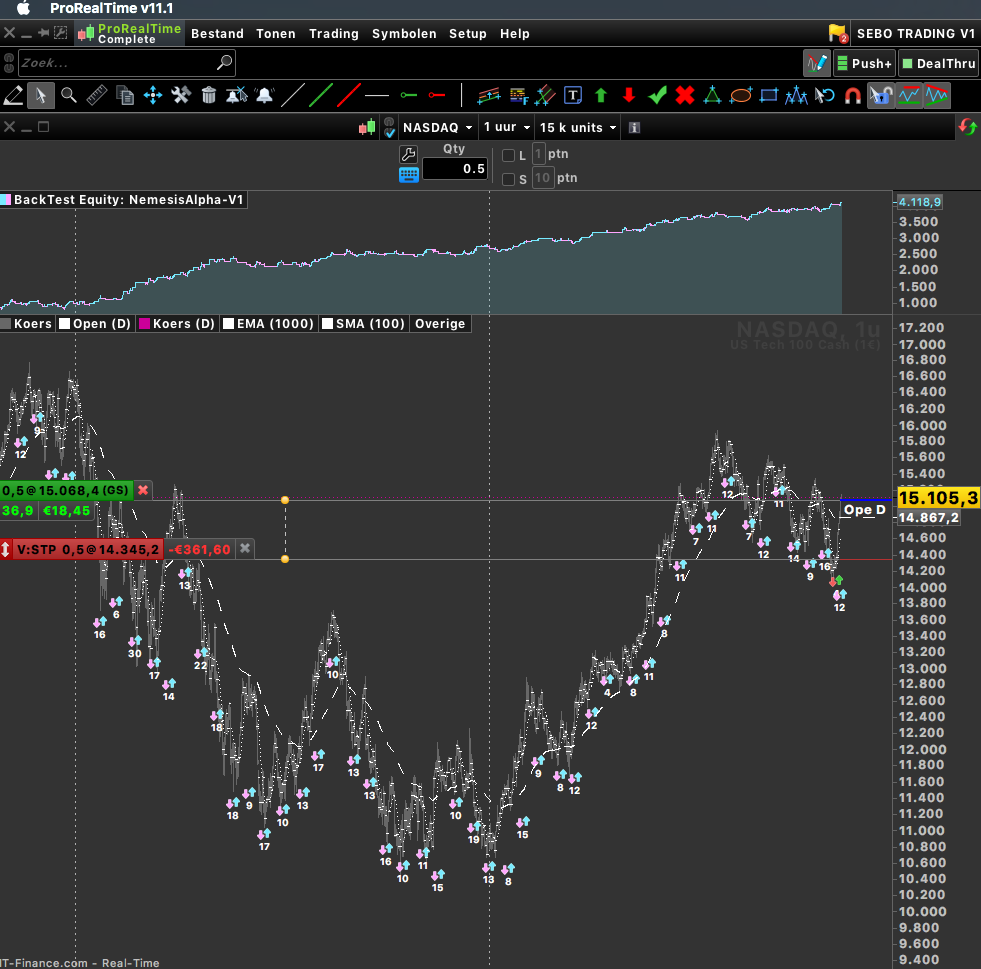Click the EMA (1000) indicator label
This screenshot has height=969, width=981.
tap(275, 324)
